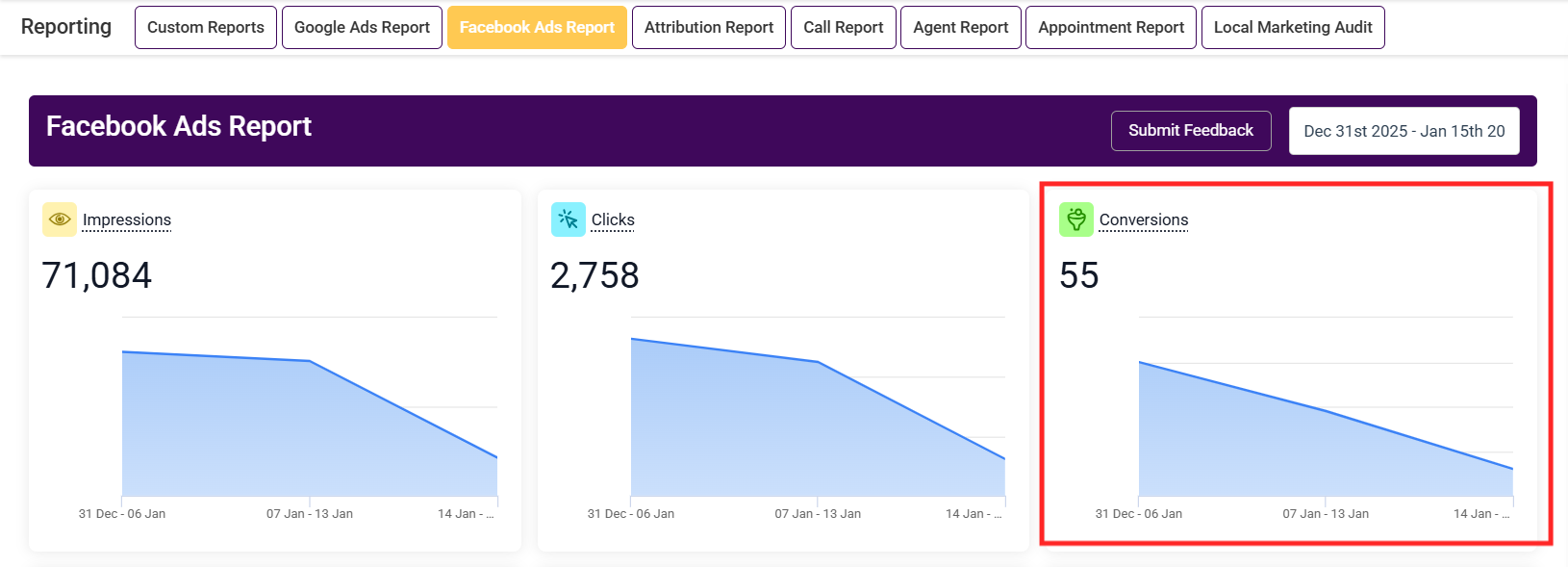
Task: Click '31 Dec - 06 Jan' under Conversions chart
Action: tap(1139, 514)
